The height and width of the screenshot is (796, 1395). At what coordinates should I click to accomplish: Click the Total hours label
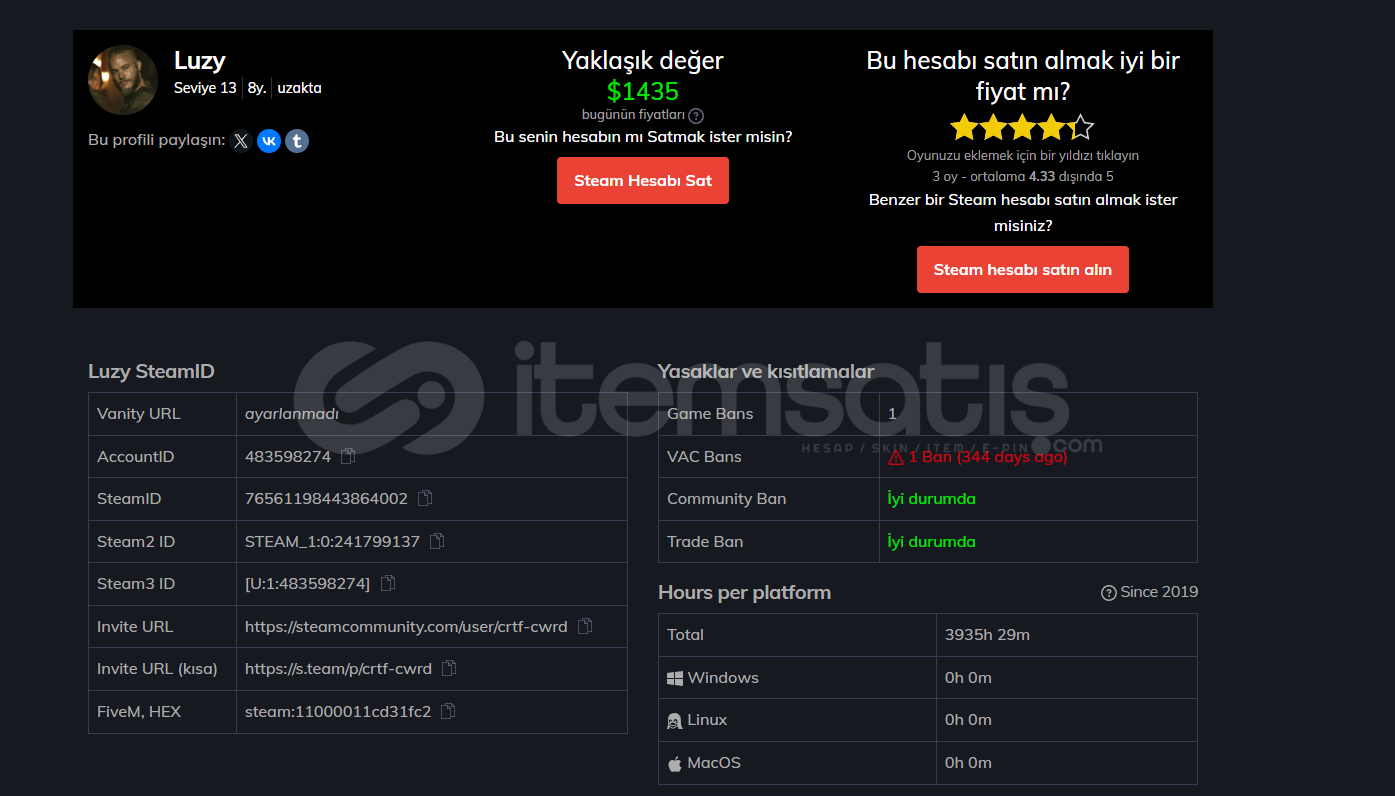[x=685, y=634]
